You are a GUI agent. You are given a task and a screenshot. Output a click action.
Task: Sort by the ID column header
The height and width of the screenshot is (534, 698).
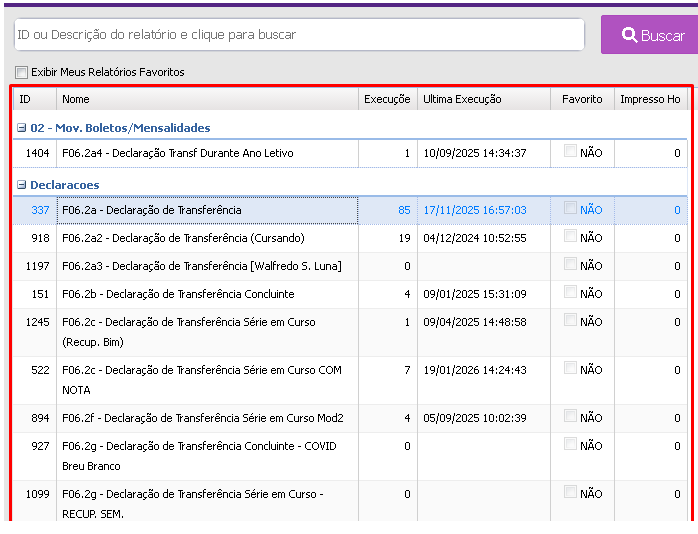point(25,99)
